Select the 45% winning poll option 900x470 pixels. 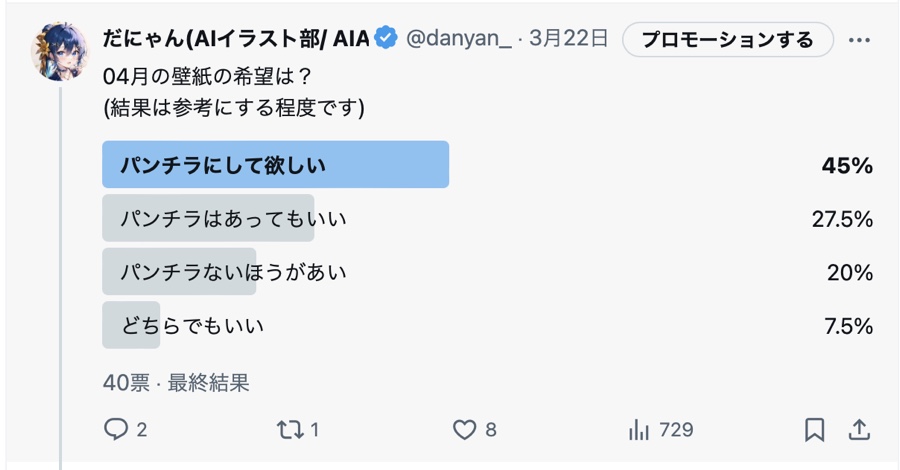(x=275, y=165)
